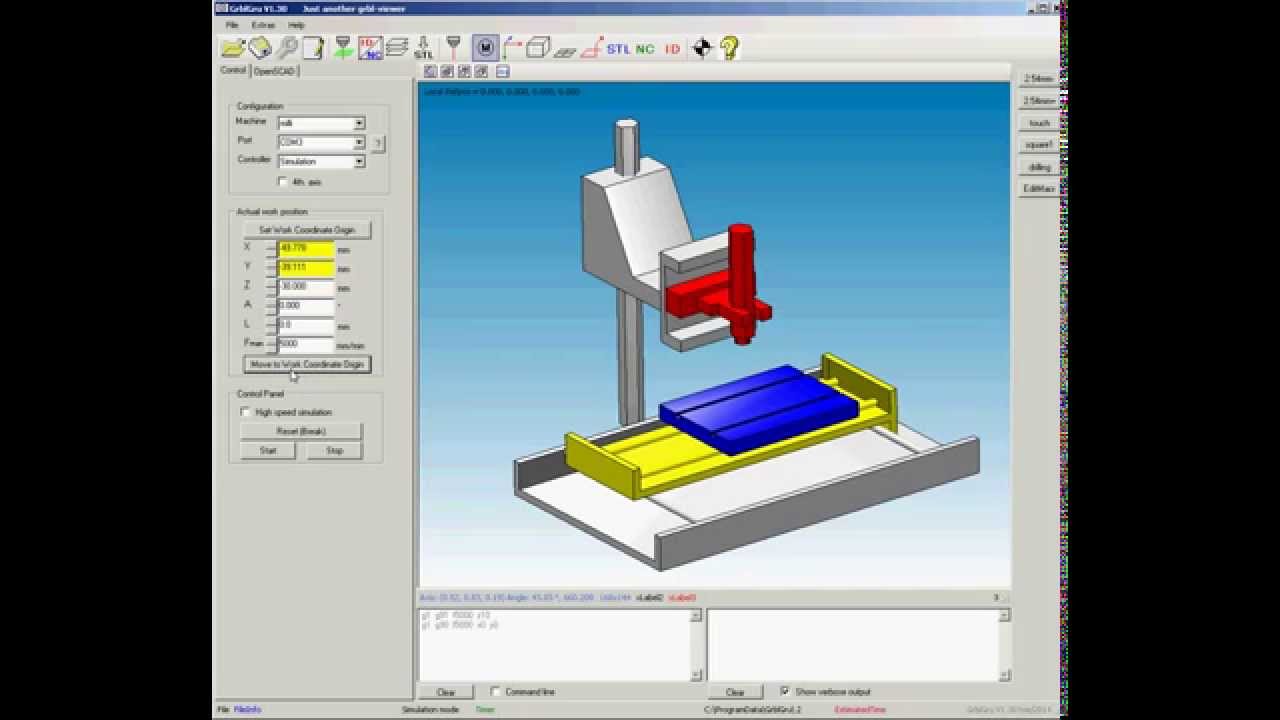Click the second toolbar icon beside the folder

pos(260,47)
